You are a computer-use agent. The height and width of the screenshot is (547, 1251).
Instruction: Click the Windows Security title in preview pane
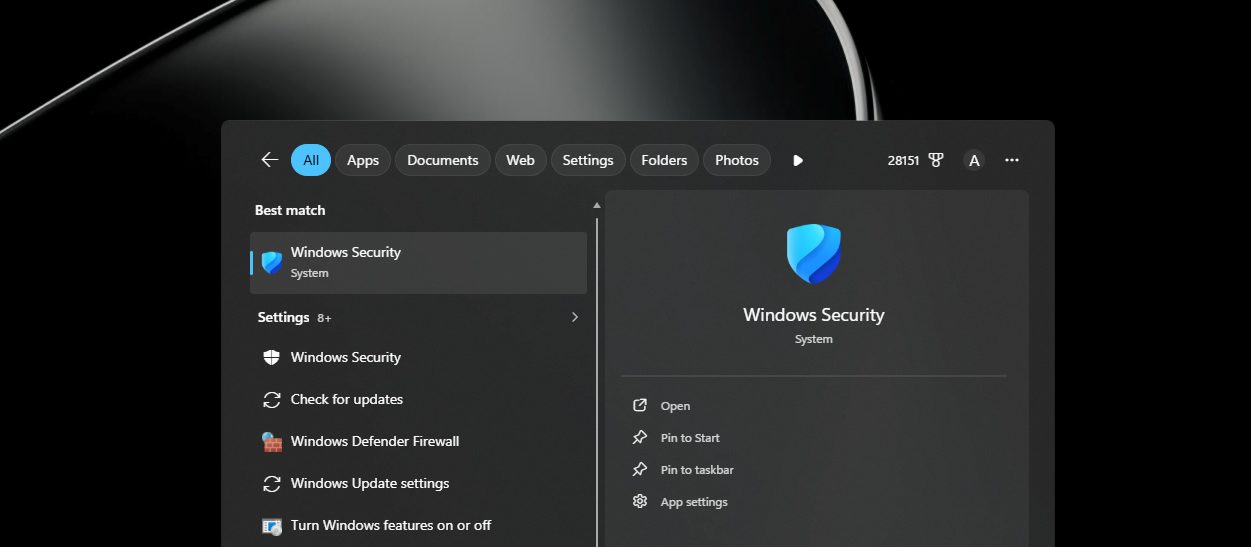(x=814, y=315)
